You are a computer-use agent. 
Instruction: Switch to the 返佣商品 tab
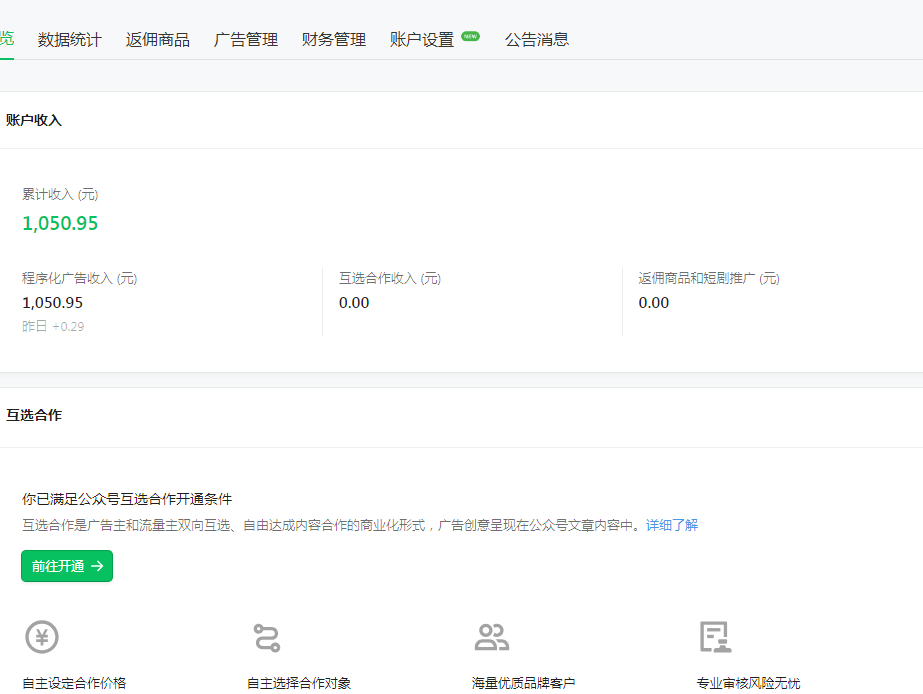point(158,40)
